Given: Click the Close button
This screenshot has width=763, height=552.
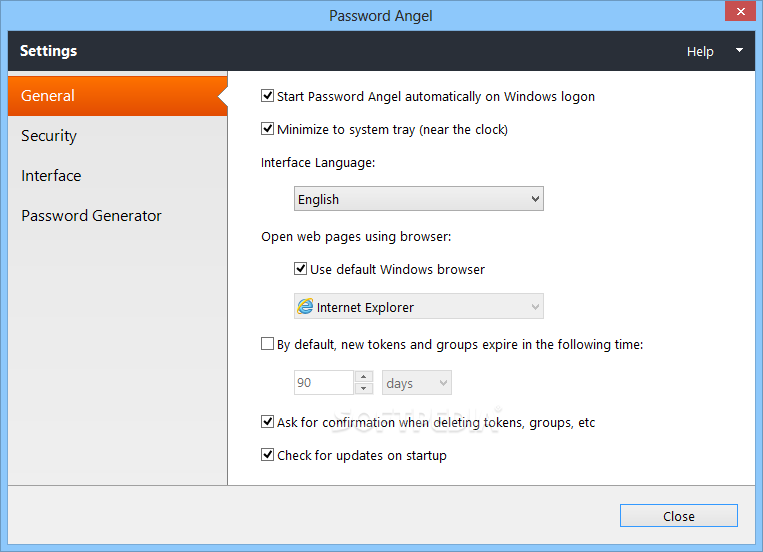Looking at the screenshot, I should click(678, 516).
